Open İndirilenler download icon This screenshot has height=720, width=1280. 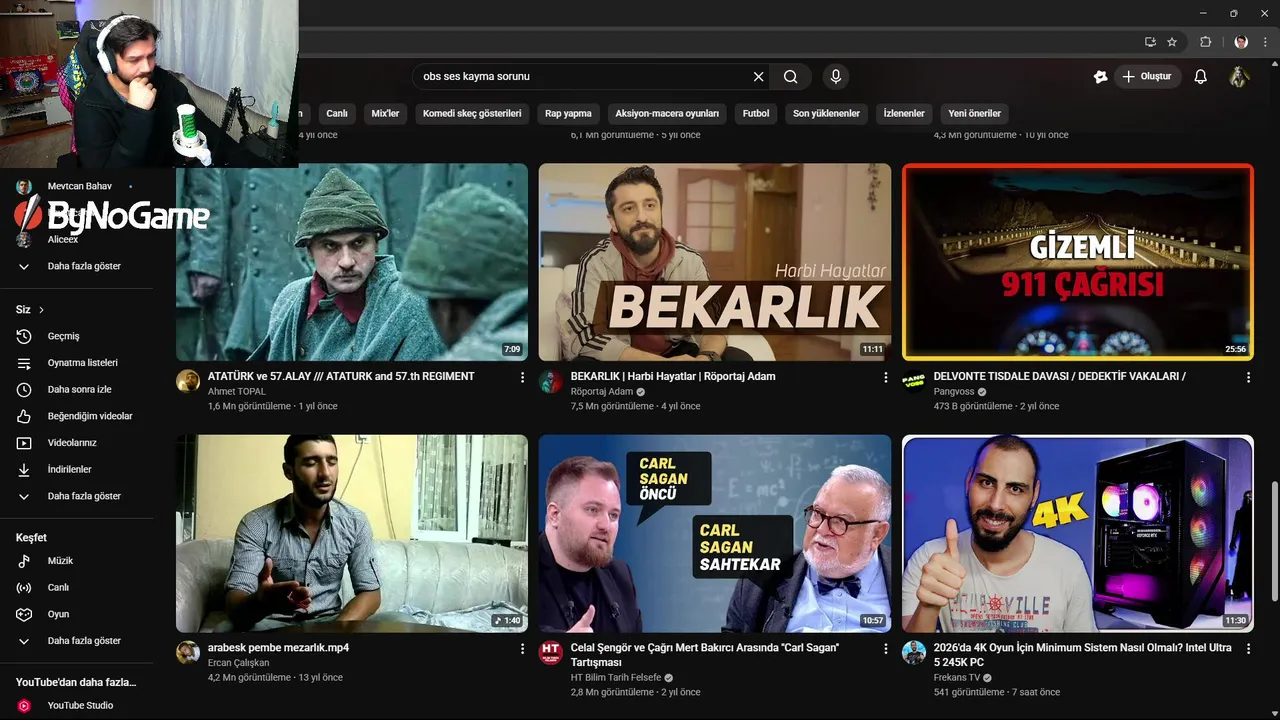tap(24, 469)
